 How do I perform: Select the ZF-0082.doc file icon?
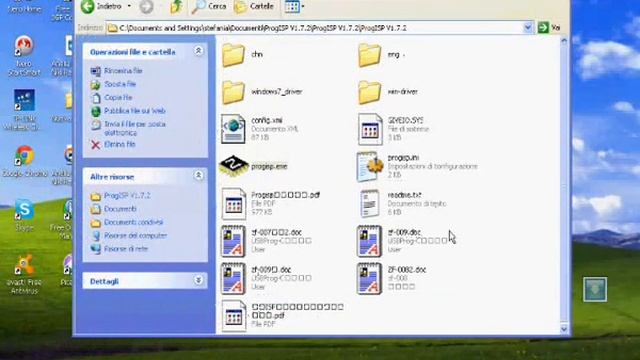pos(369,279)
